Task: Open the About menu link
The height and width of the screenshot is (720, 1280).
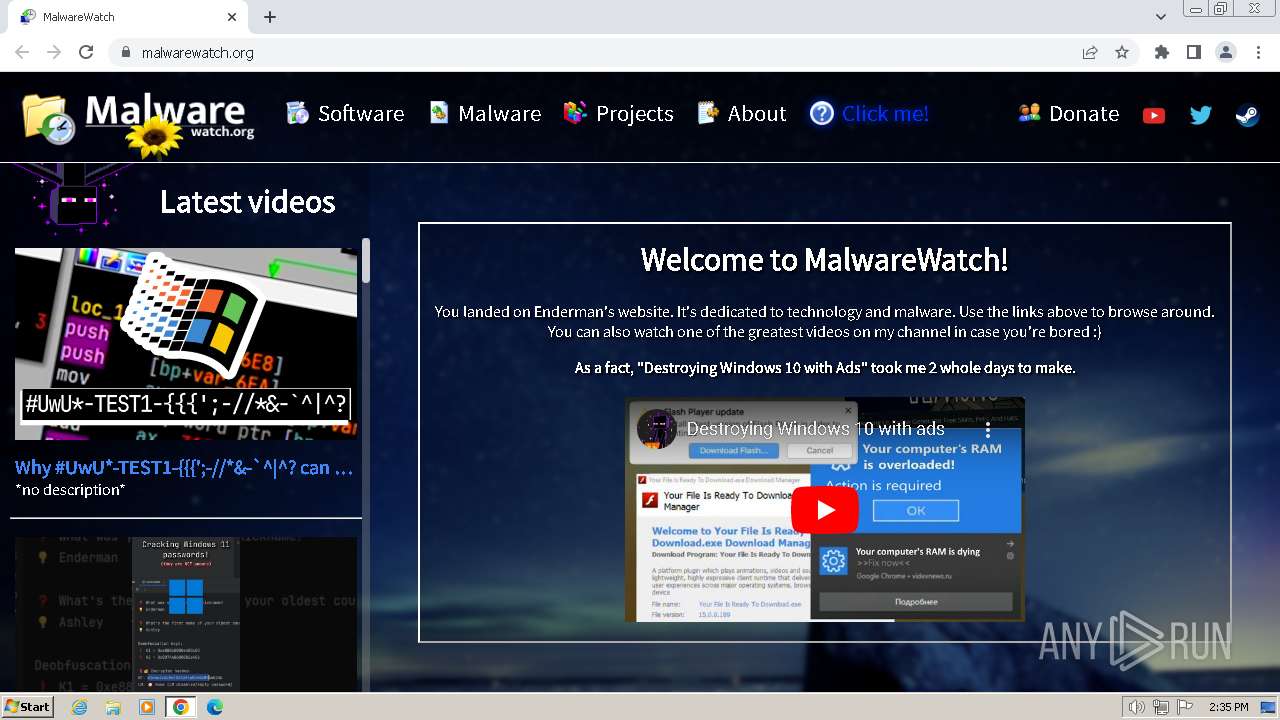Action: click(742, 114)
